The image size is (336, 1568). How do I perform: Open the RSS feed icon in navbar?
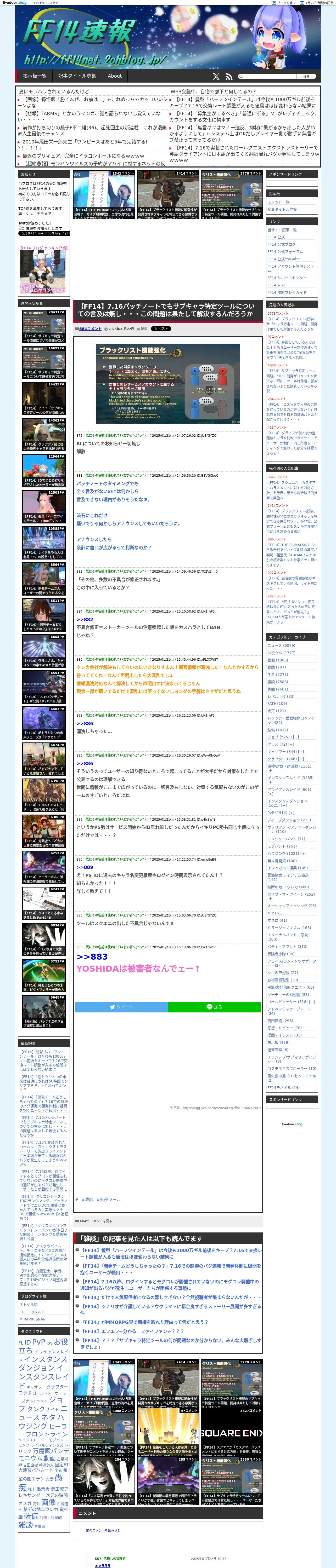(229, 76)
